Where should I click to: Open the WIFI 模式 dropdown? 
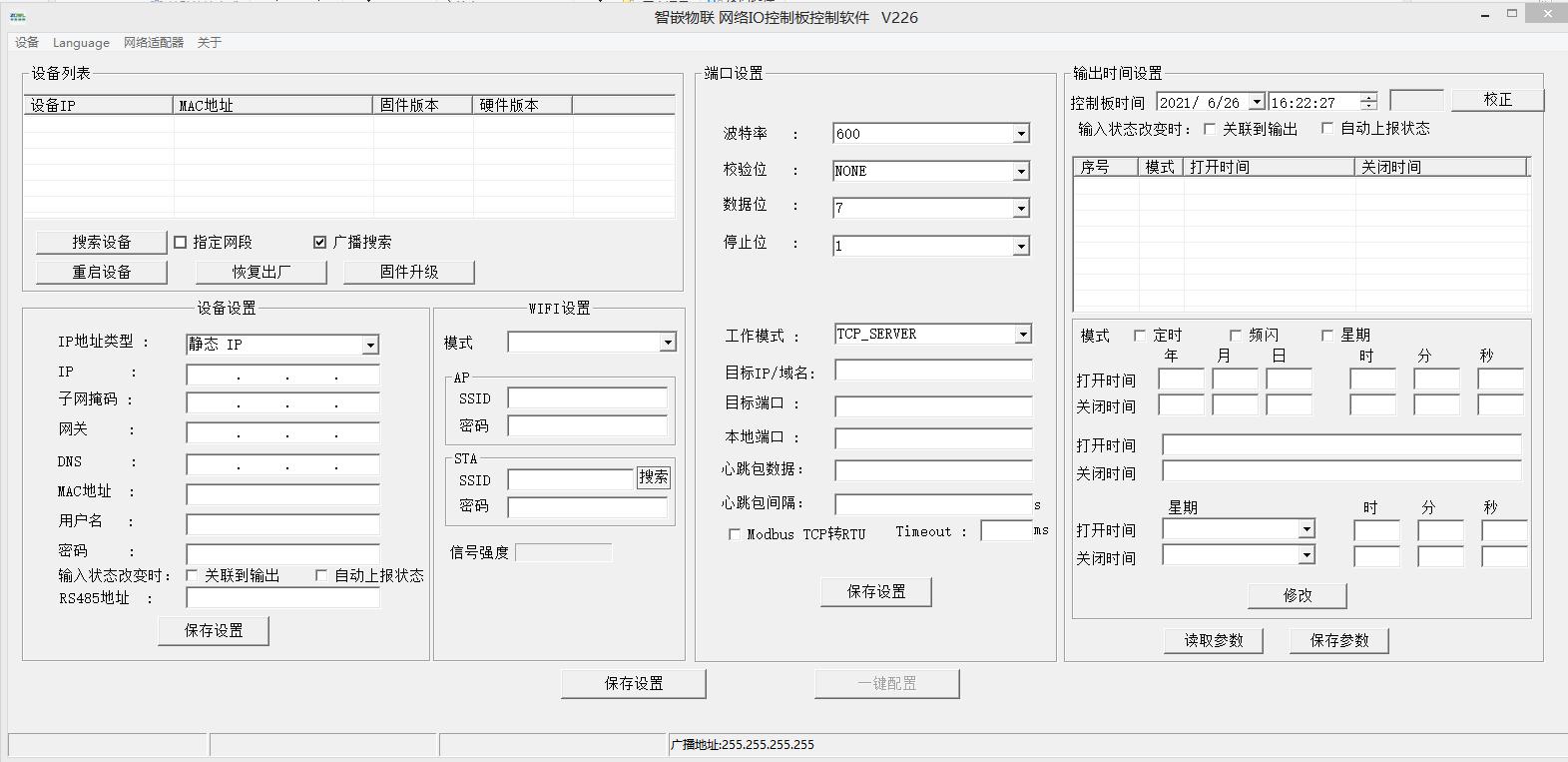[x=668, y=343]
